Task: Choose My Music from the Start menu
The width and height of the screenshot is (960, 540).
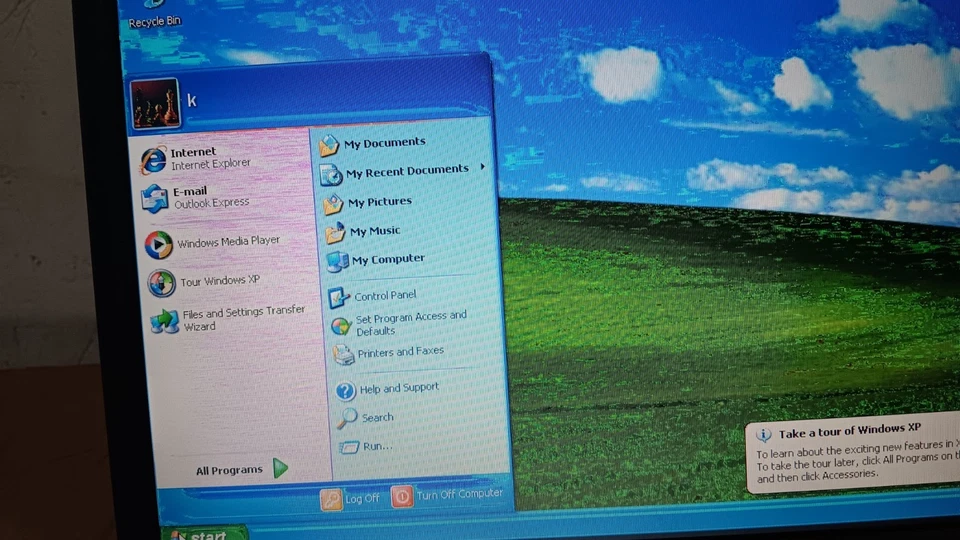Action: pyautogui.click(x=375, y=231)
